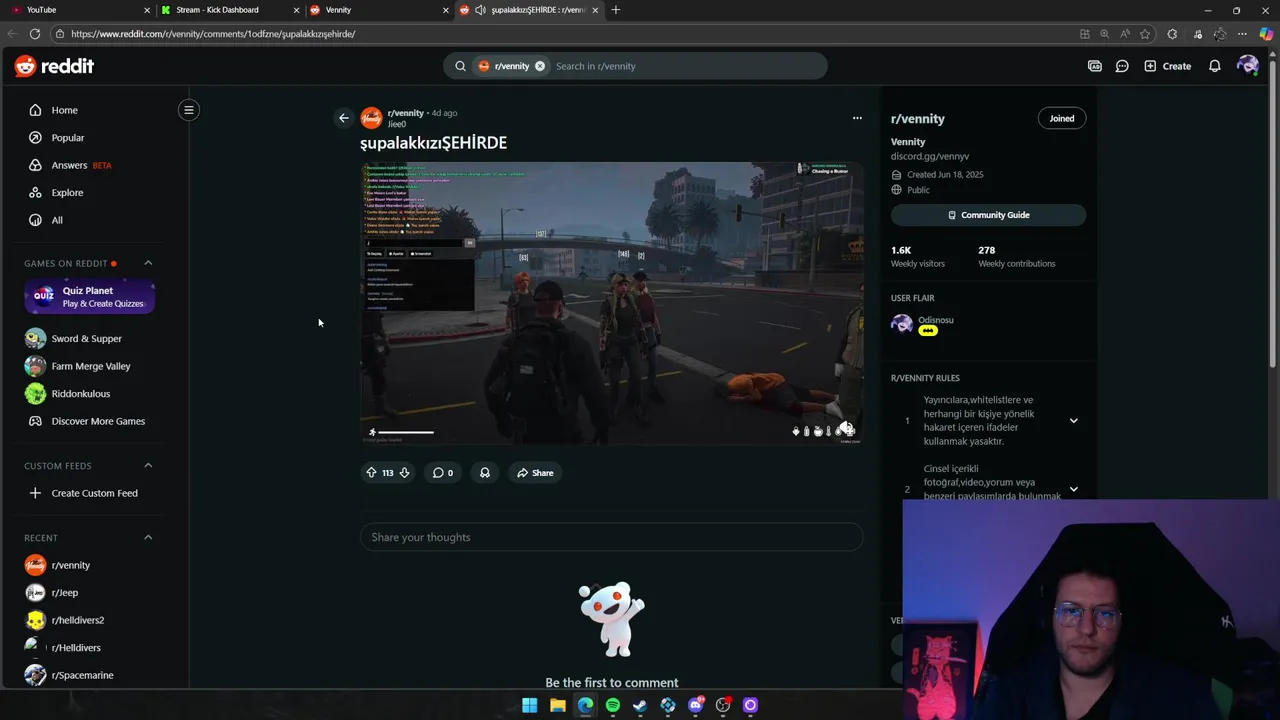Go back using the post back arrow

(344, 118)
